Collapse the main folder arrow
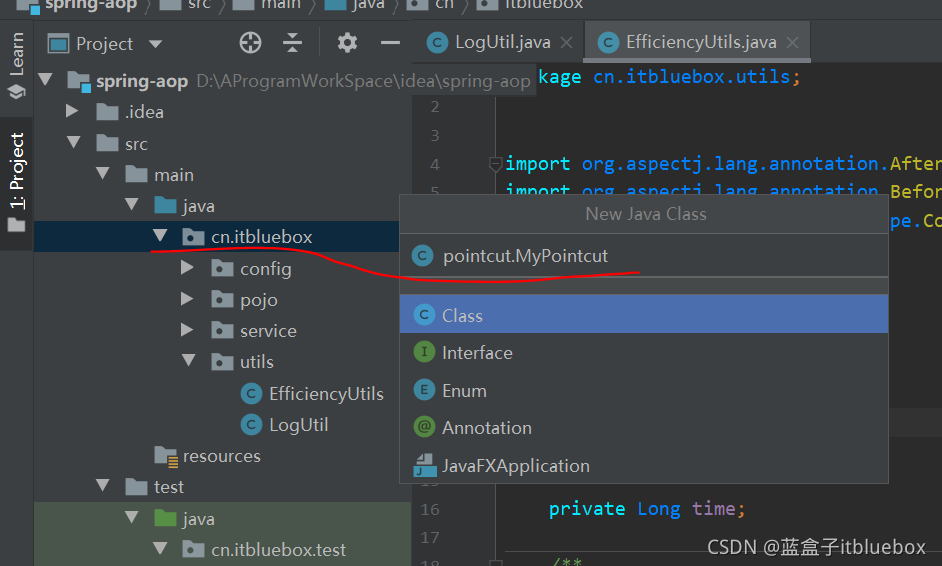942x566 pixels. coord(103,174)
